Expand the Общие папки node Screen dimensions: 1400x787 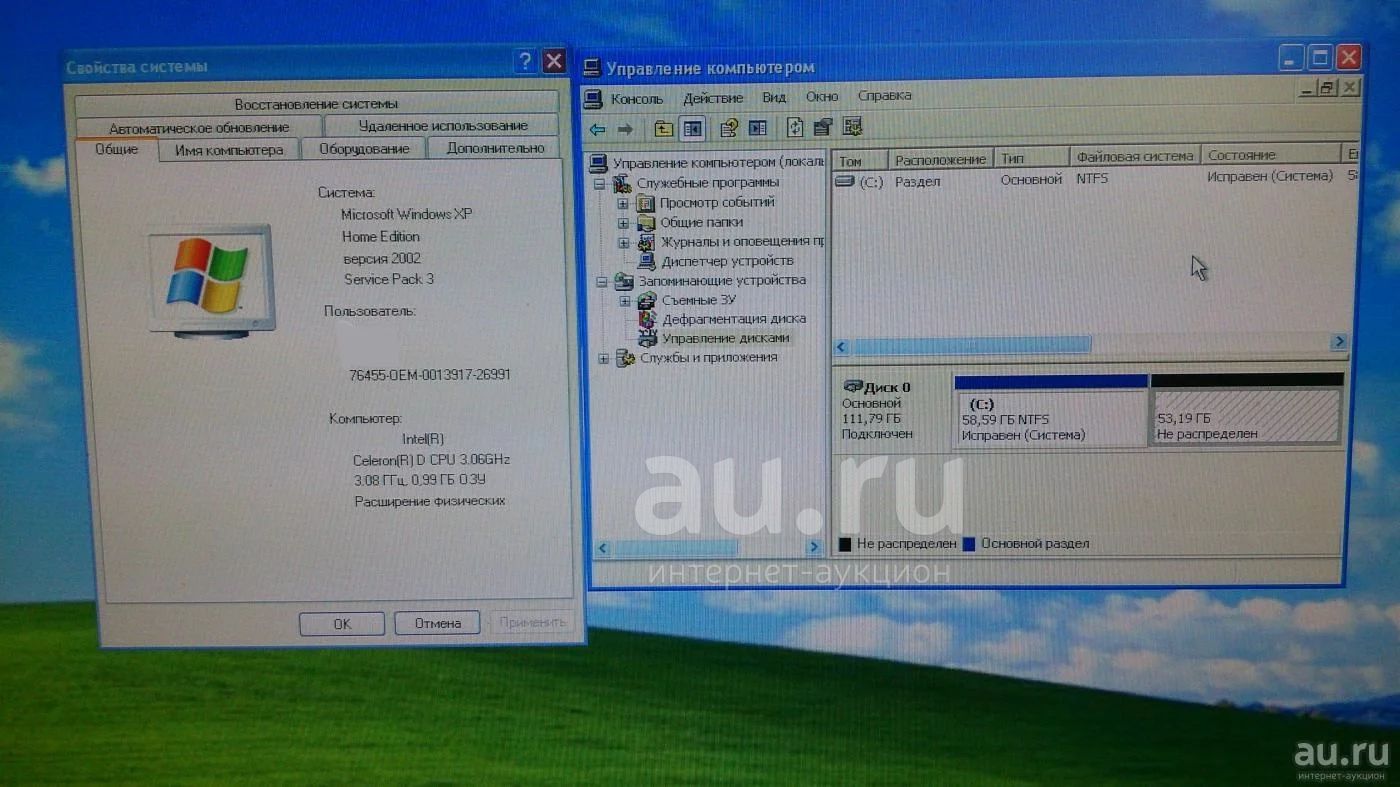click(x=623, y=223)
